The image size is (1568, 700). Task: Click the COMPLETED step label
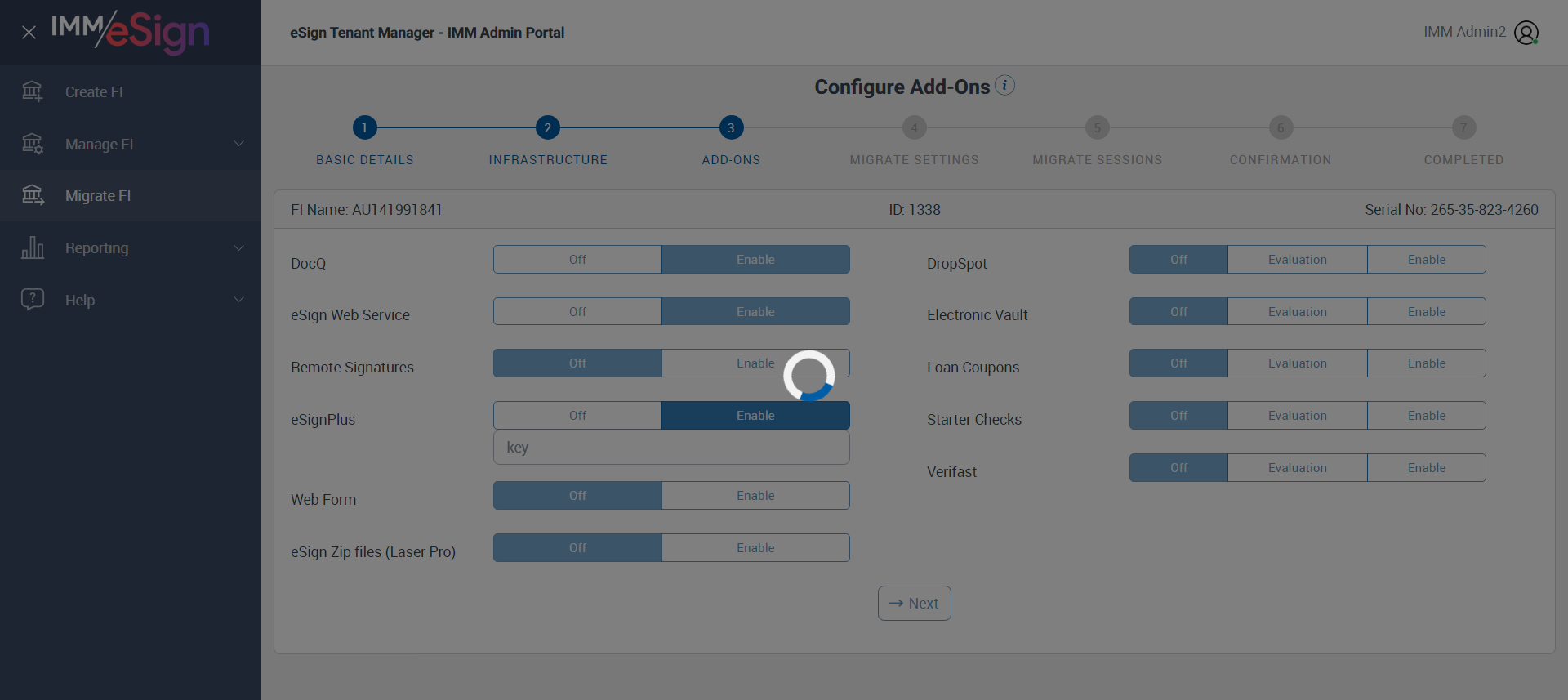pyautogui.click(x=1463, y=160)
